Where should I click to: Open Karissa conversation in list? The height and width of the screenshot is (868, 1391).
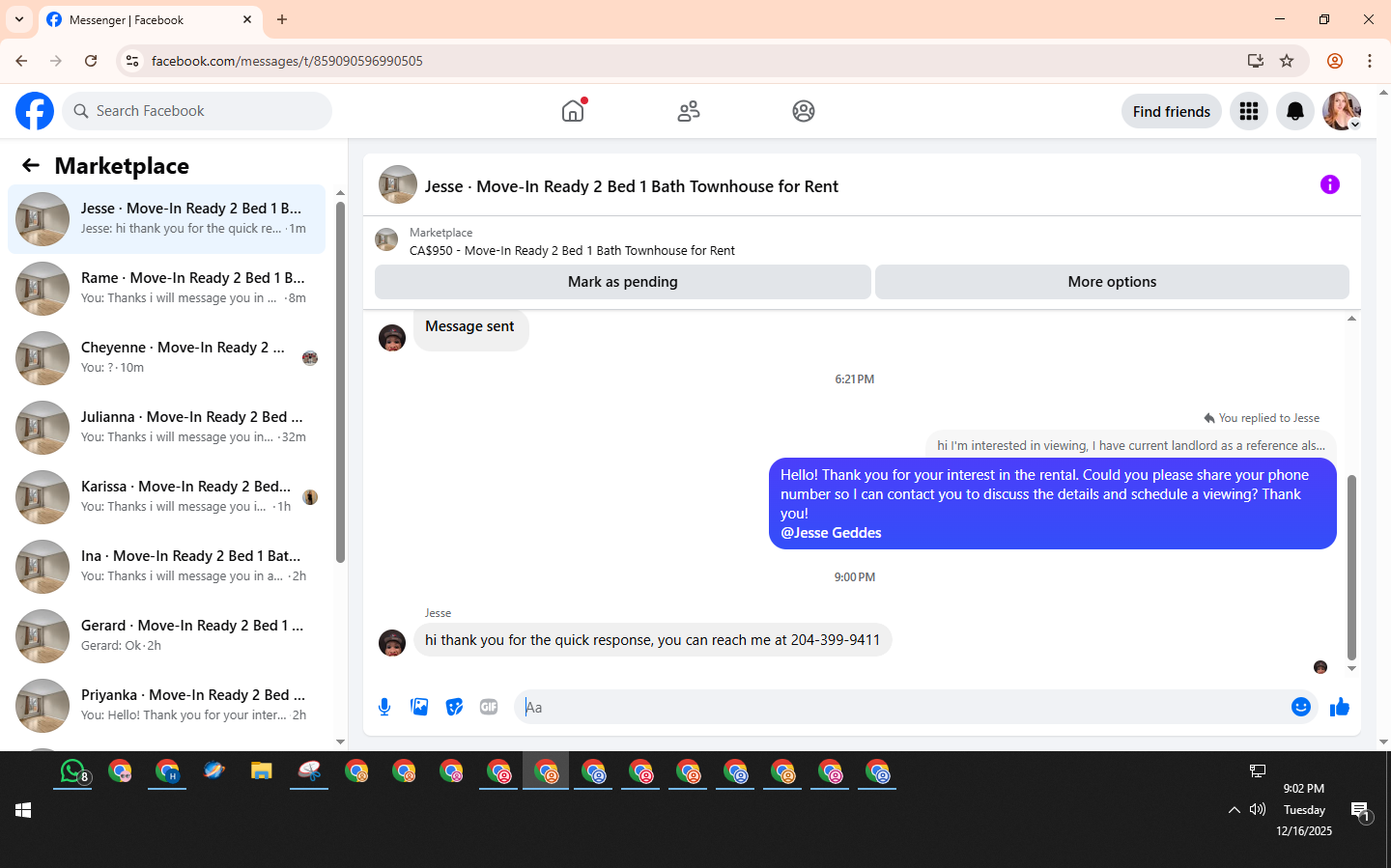[x=167, y=497]
